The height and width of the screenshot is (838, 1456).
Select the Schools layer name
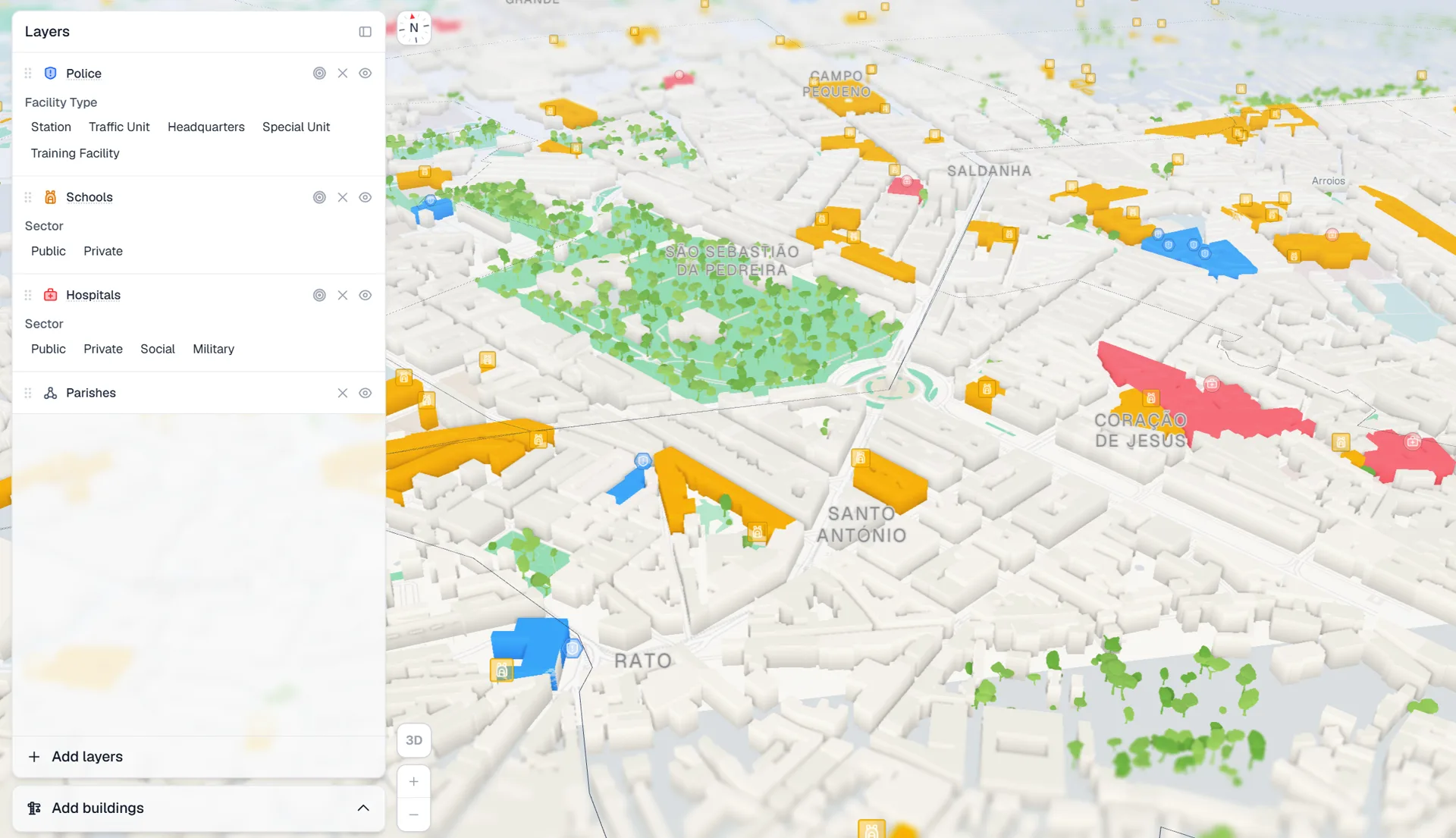[89, 197]
